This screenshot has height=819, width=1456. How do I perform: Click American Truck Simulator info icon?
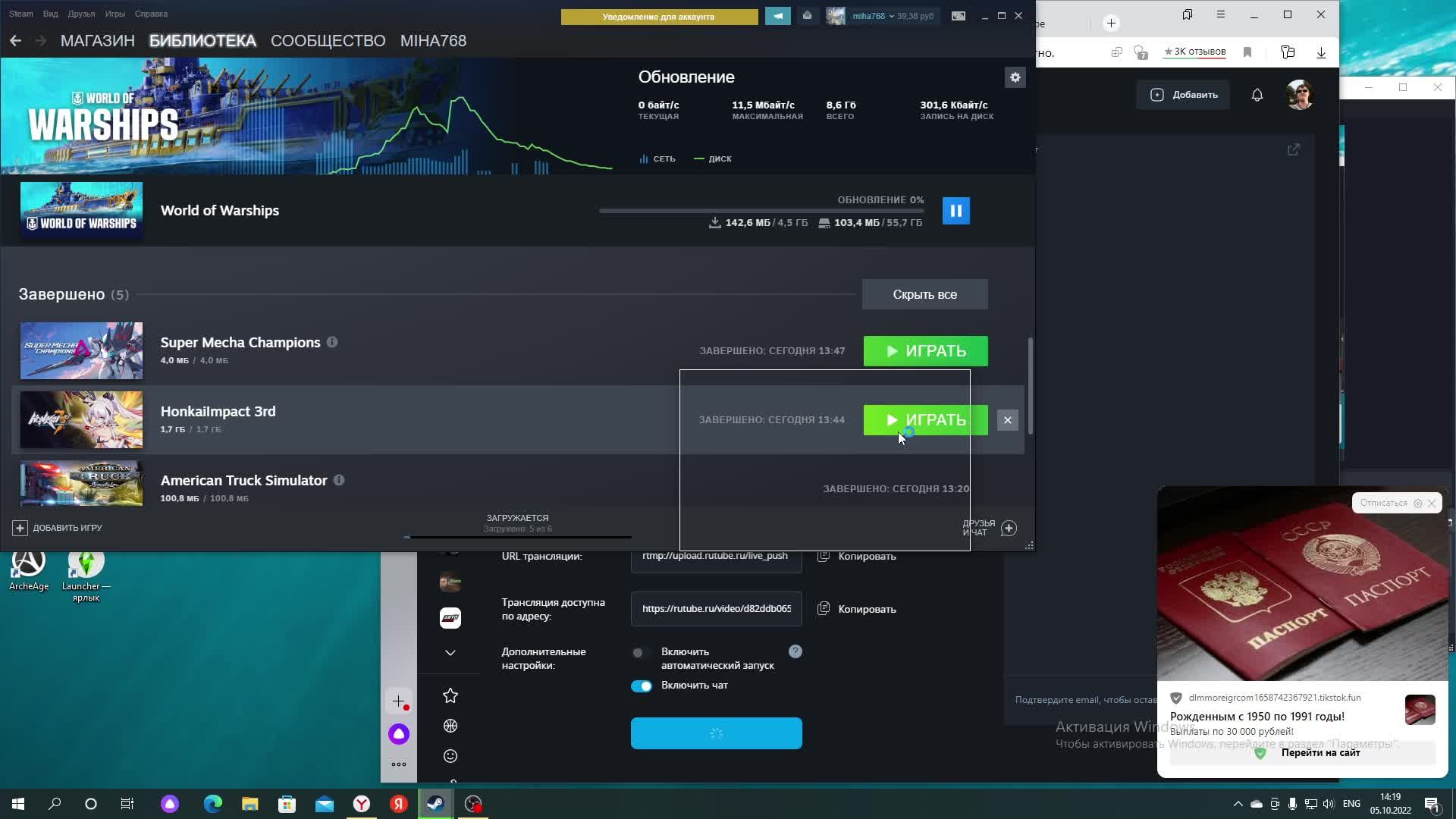[339, 481]
